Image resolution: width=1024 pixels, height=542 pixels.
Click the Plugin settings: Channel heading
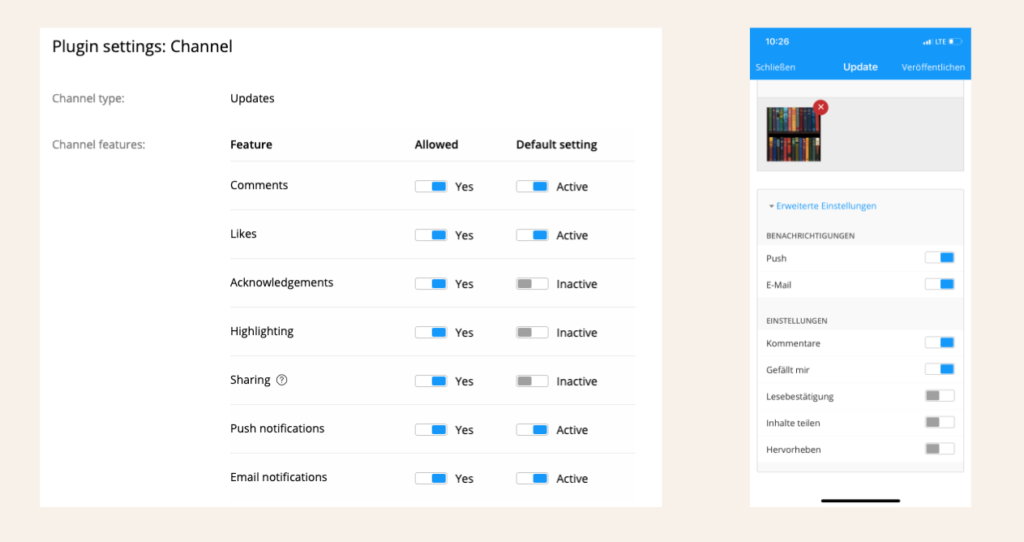(x=142, y=46)
